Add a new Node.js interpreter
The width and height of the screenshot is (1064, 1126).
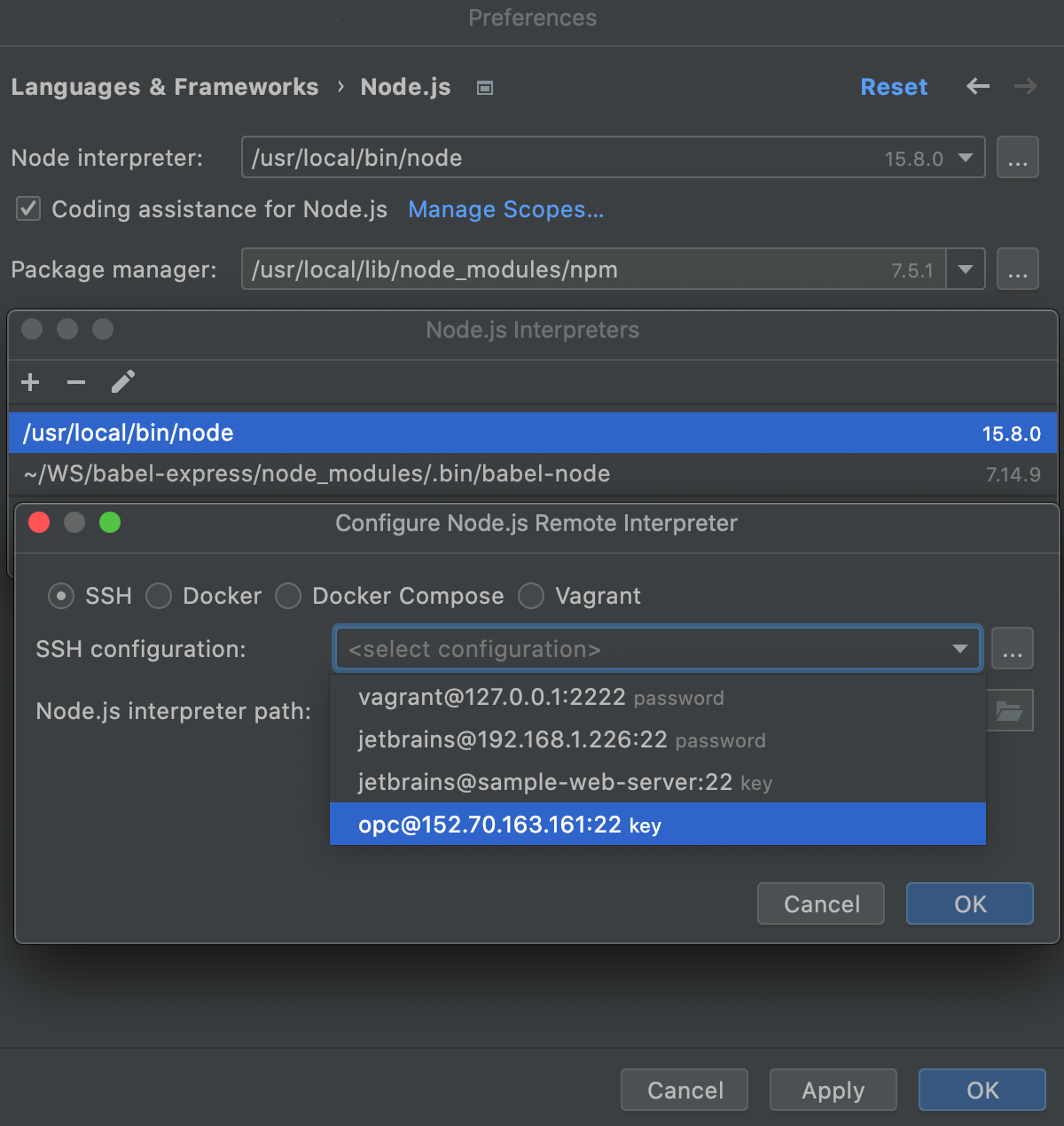(30, 382)
